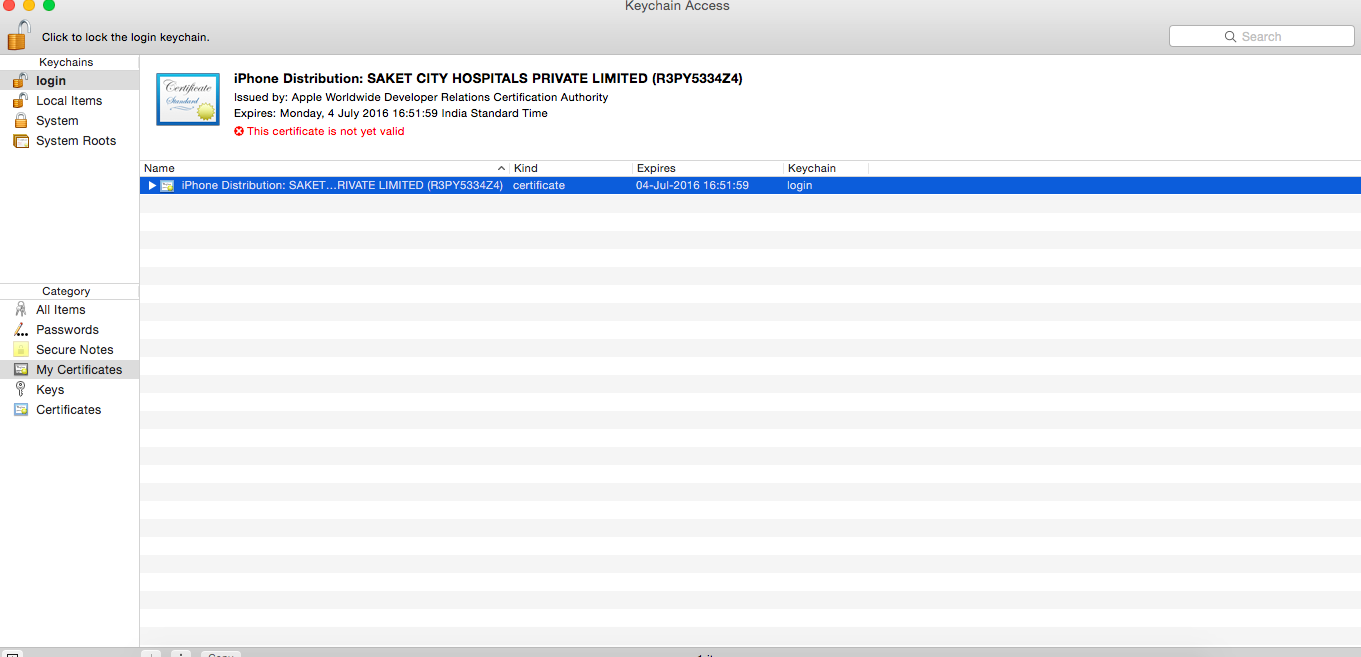The width and height of the screenshot is (1361, 657).
Task: Select the iPhone Distribution: SAKET...RIVATE LIMITED row name
Action: [342, 185]
